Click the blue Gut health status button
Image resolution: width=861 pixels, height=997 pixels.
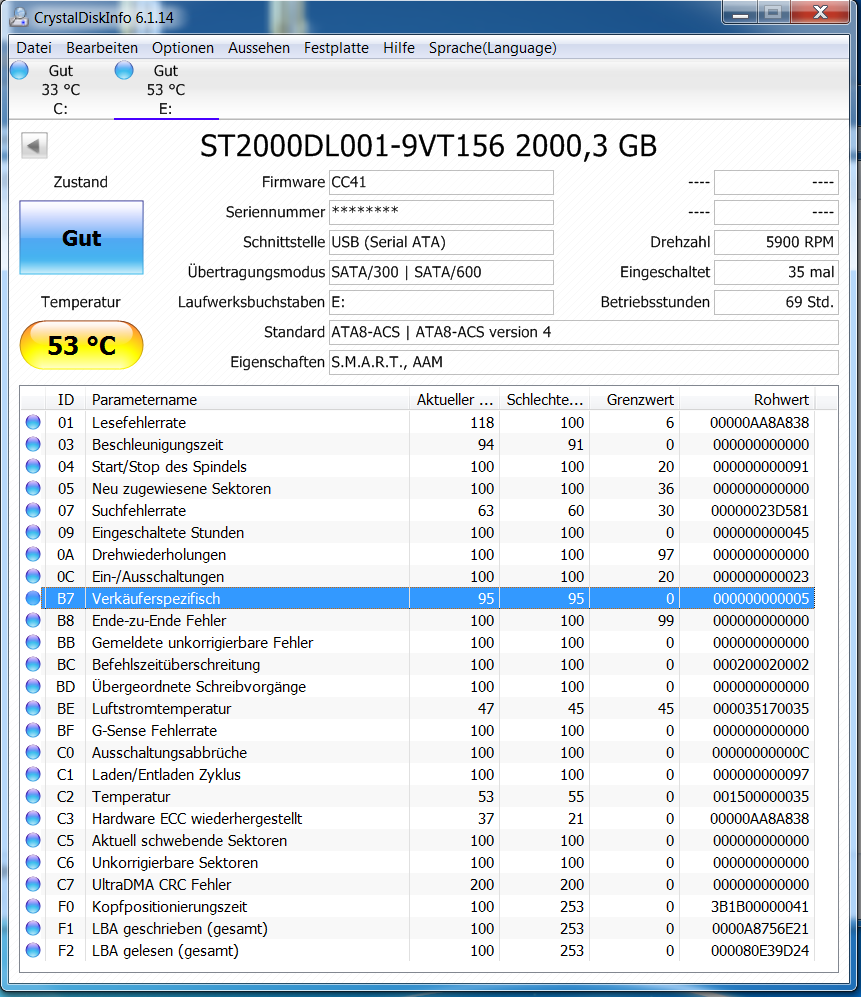pyautogui.click(x=81, y=238)
